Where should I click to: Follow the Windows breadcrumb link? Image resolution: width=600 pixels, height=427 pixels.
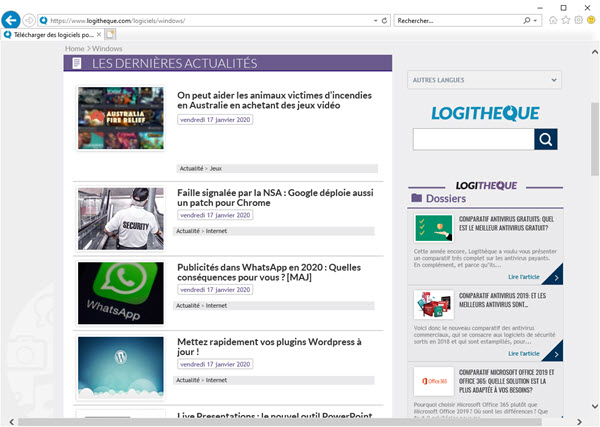tap(107, 49)
